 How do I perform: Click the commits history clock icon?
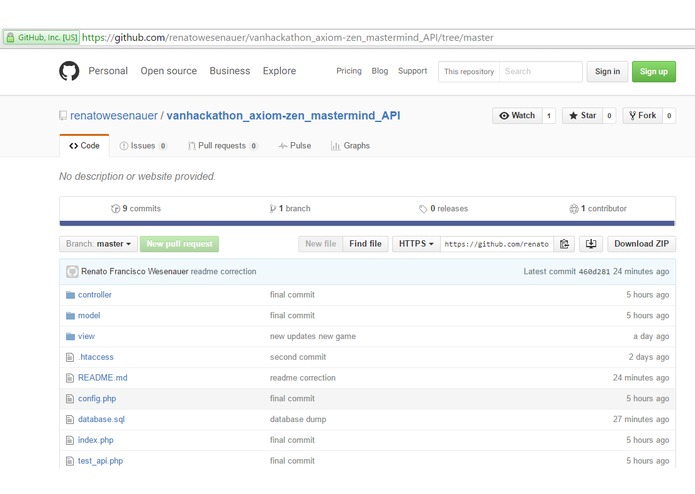coord(115,209)
